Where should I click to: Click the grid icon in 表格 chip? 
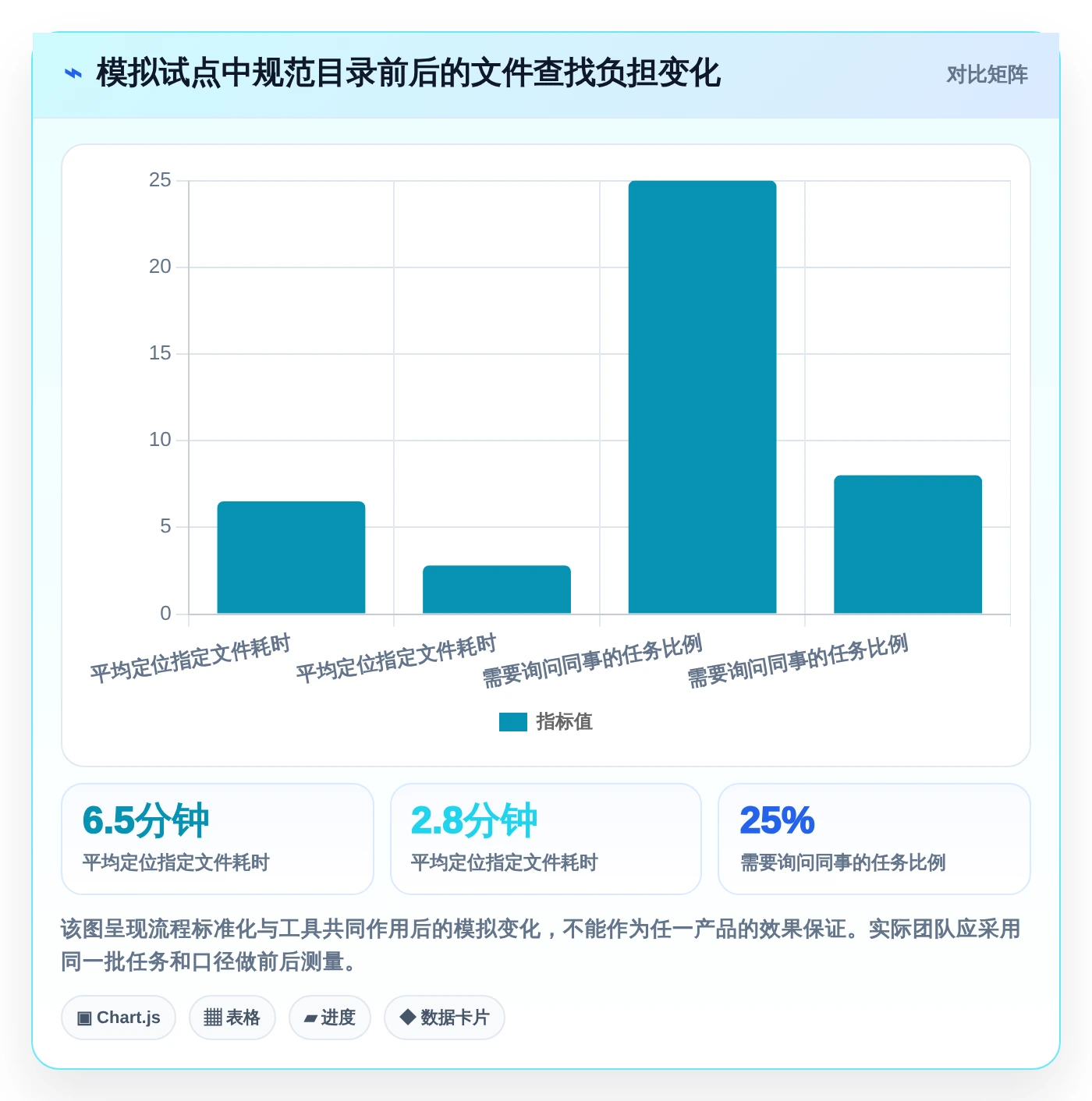click(x=213, y=1018)
